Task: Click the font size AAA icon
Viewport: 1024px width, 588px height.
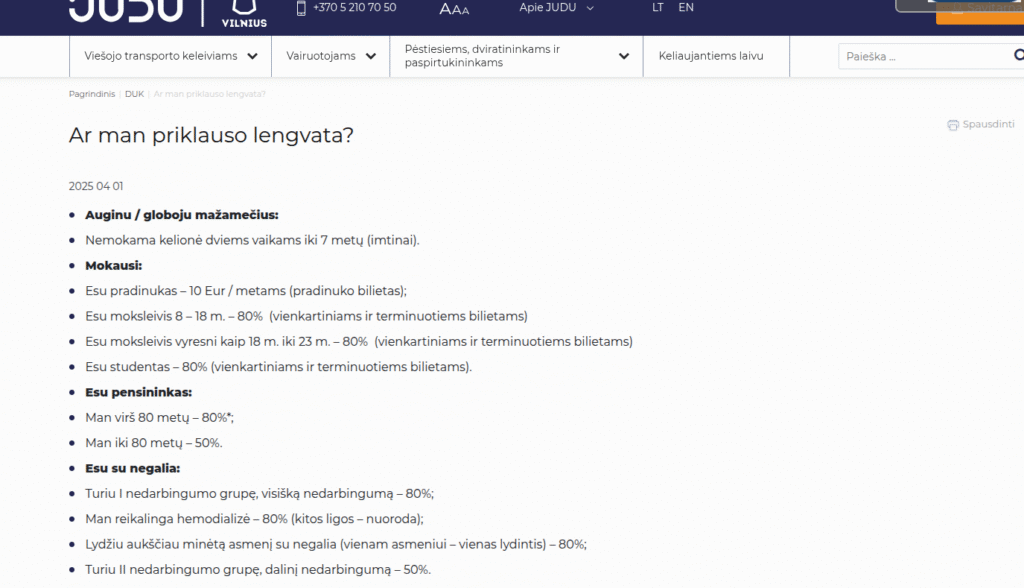Action: point(454,9)
